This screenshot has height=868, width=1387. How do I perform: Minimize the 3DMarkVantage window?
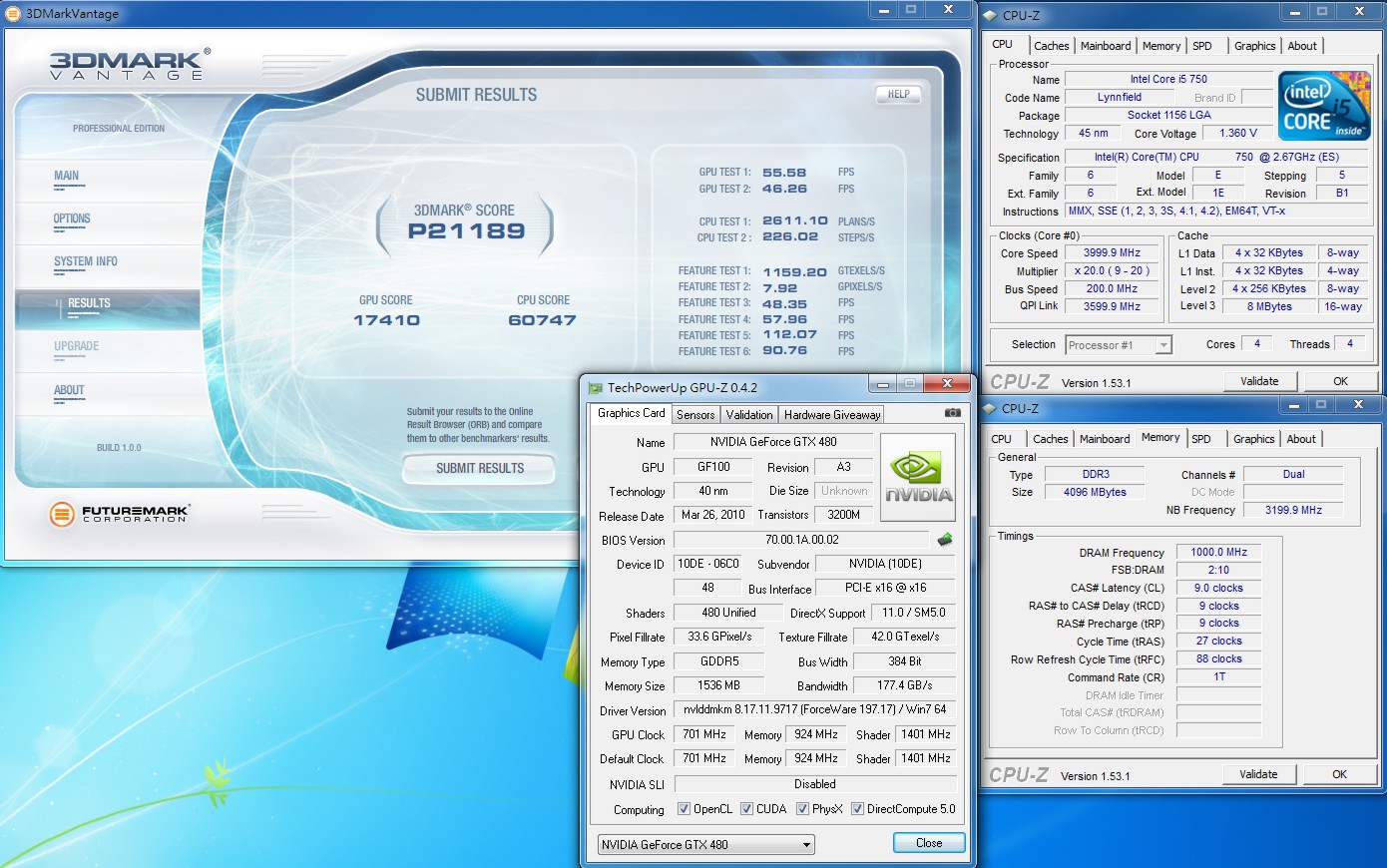(883, 9)
